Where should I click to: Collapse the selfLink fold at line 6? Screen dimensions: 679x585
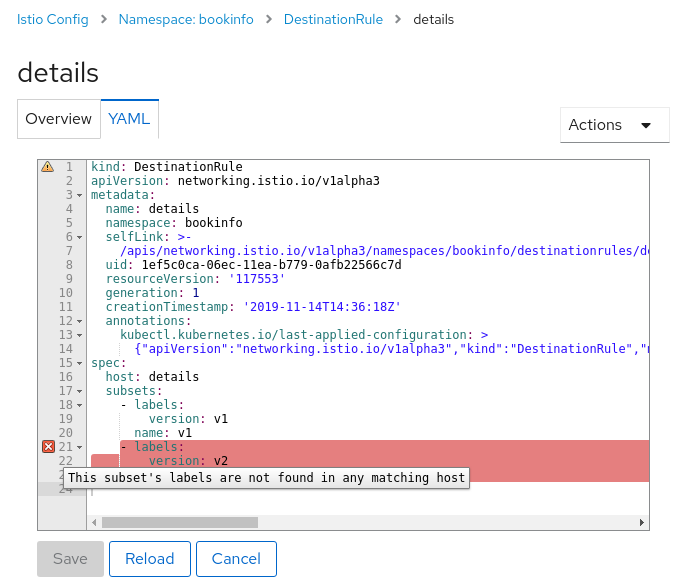80,237
